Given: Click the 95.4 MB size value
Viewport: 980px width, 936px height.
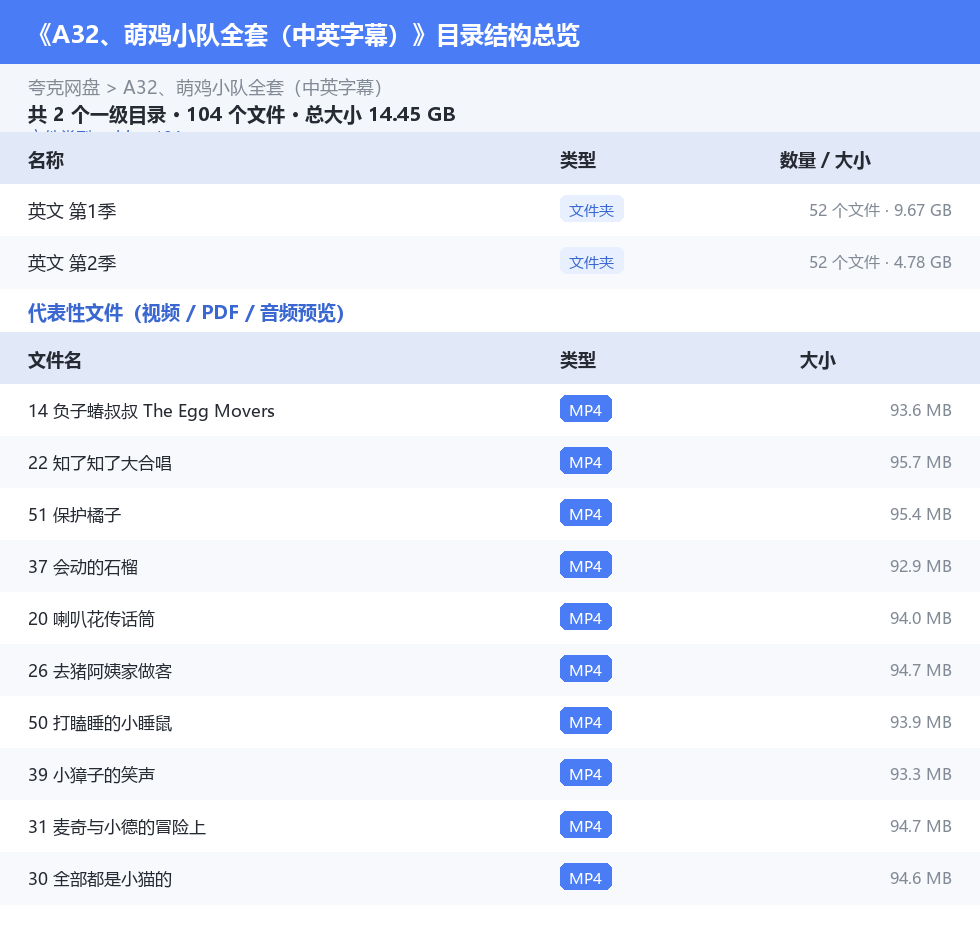Looking at the screenshot, I should click(921, 514).
